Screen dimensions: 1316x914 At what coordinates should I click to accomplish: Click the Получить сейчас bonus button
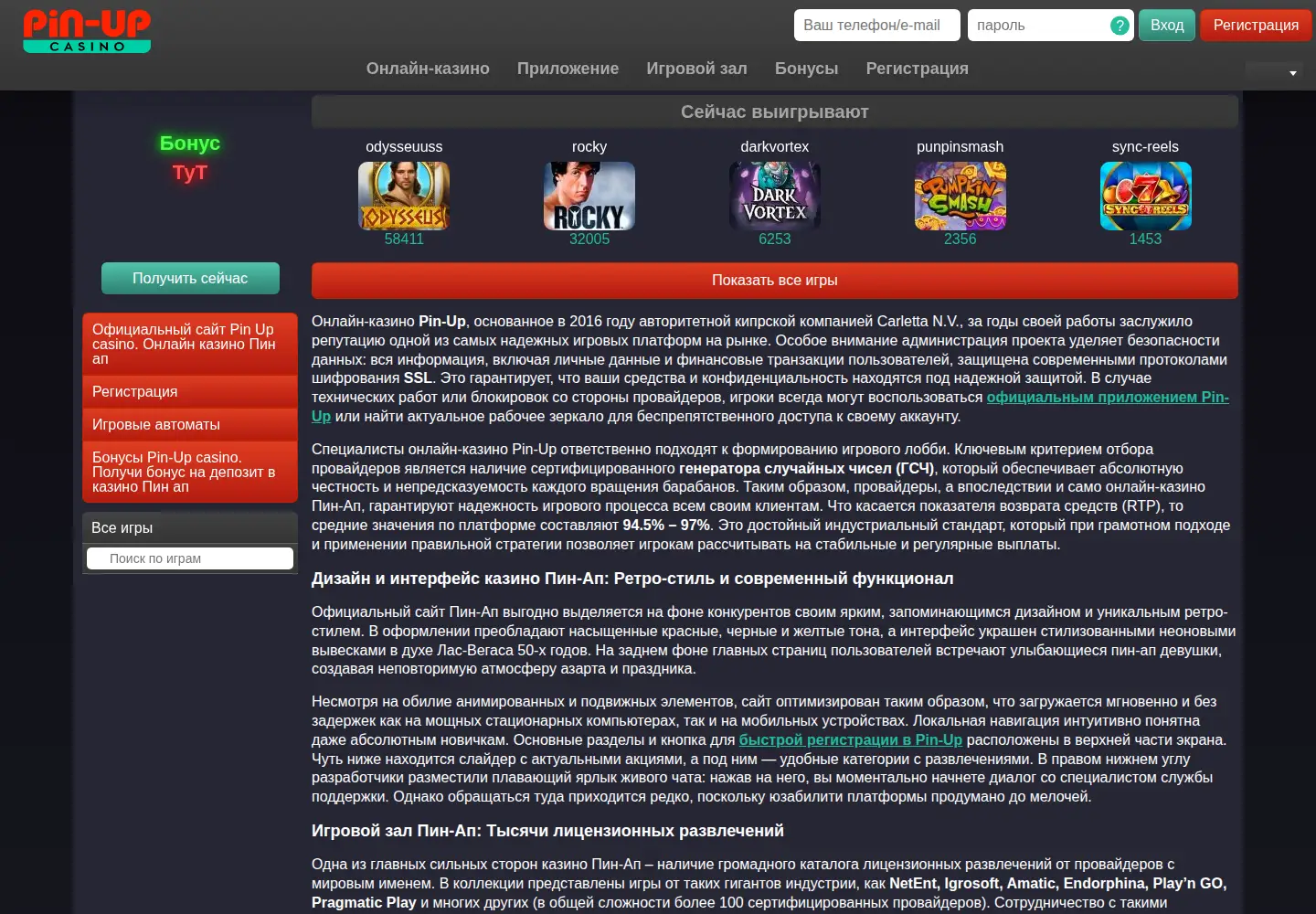[x=190, y=278]
